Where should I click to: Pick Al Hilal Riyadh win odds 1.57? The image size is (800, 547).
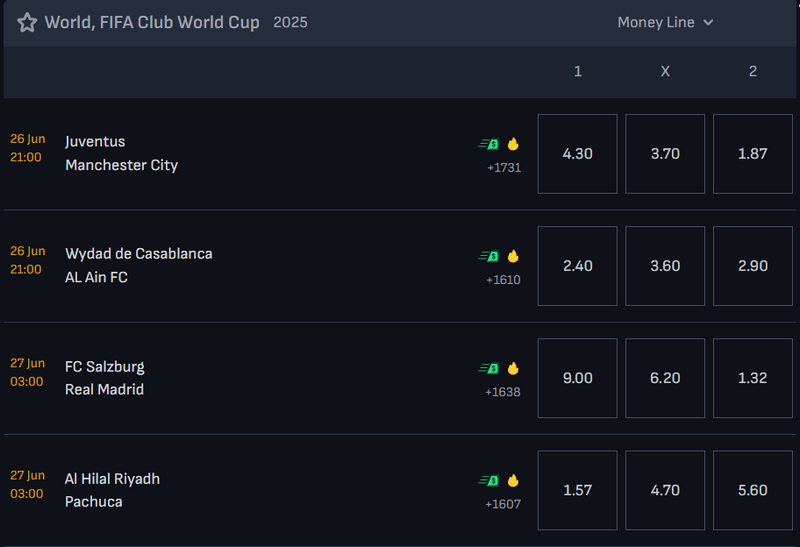pyautogui.click(x=578, y=490)
